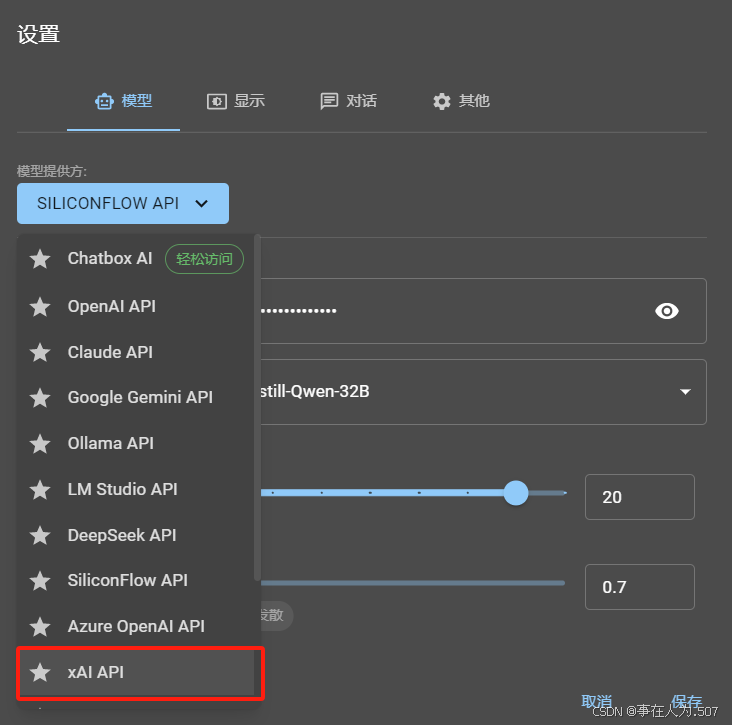The image size is (732, 725).
Task: Click the display icon beside 显示
Action: click(217, 101)
